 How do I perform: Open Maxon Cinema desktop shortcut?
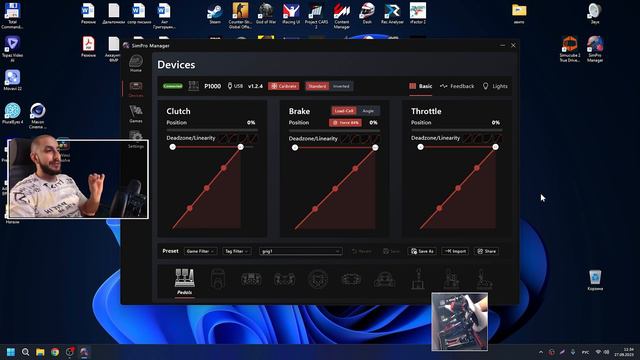tap(37, 116)
